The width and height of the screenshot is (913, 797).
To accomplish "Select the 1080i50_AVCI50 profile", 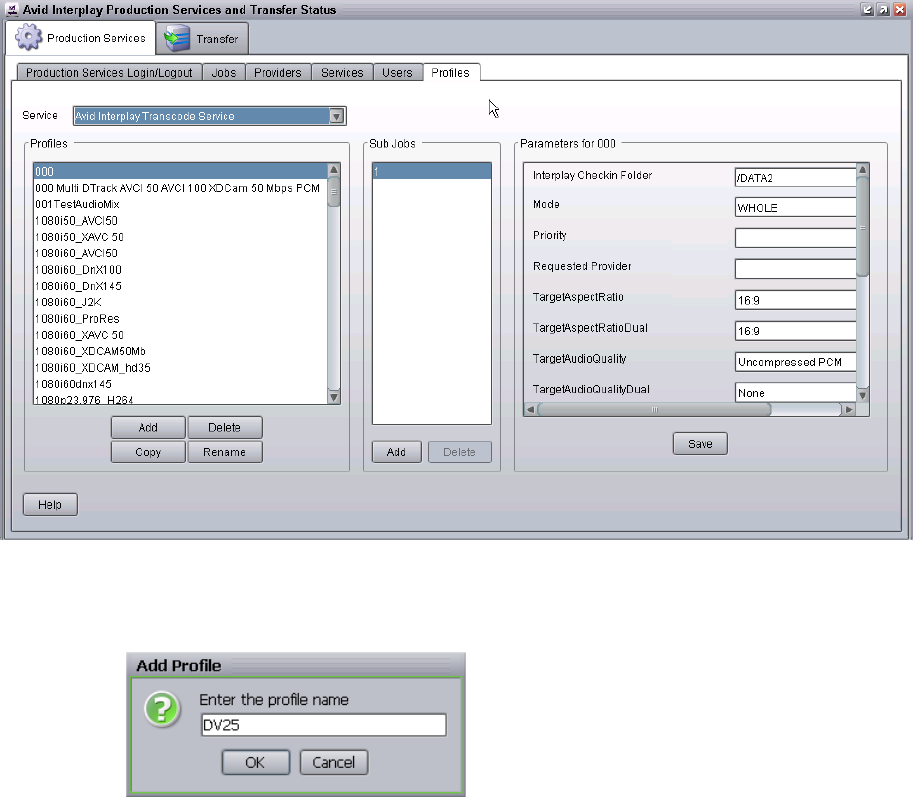I will (181, 221).
